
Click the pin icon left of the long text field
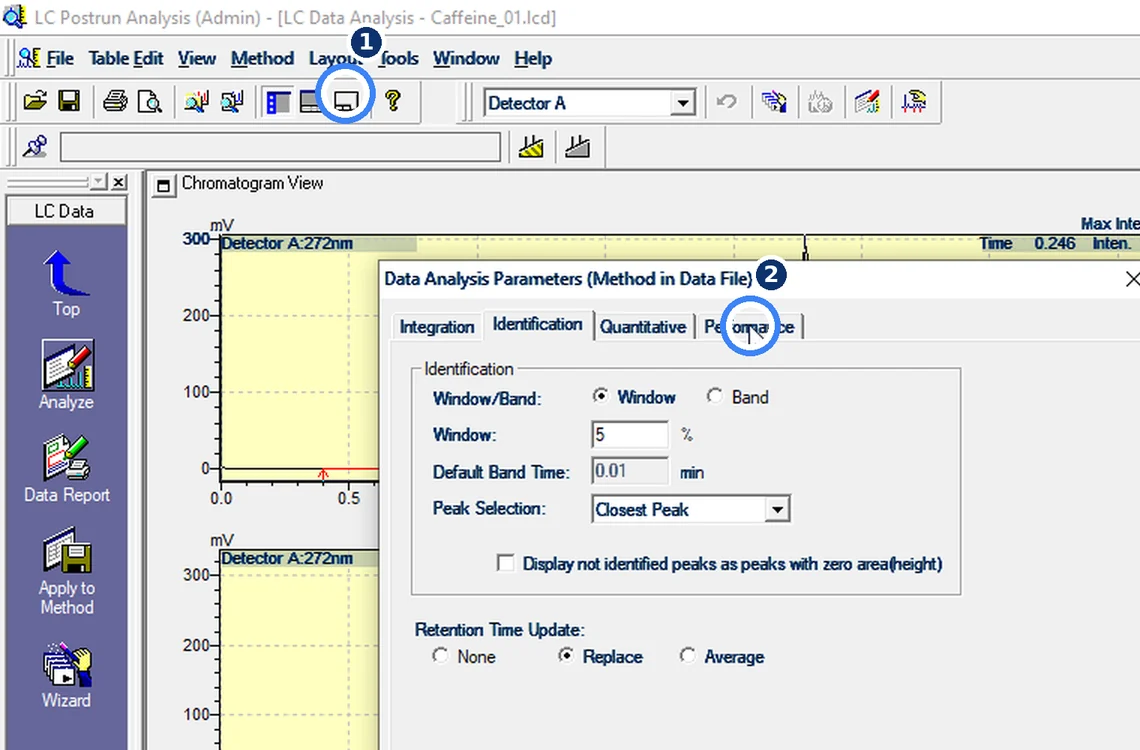35,146
